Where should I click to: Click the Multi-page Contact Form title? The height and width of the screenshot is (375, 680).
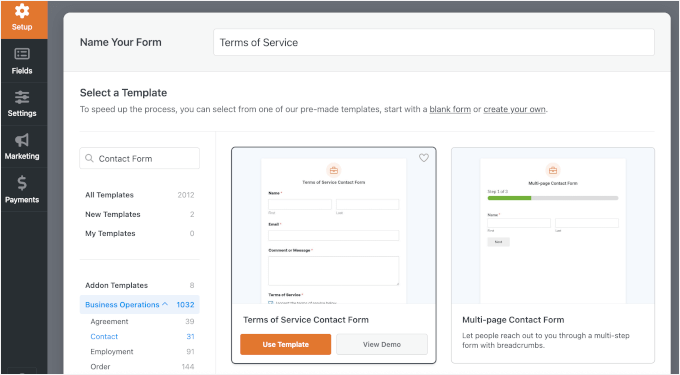513,320
